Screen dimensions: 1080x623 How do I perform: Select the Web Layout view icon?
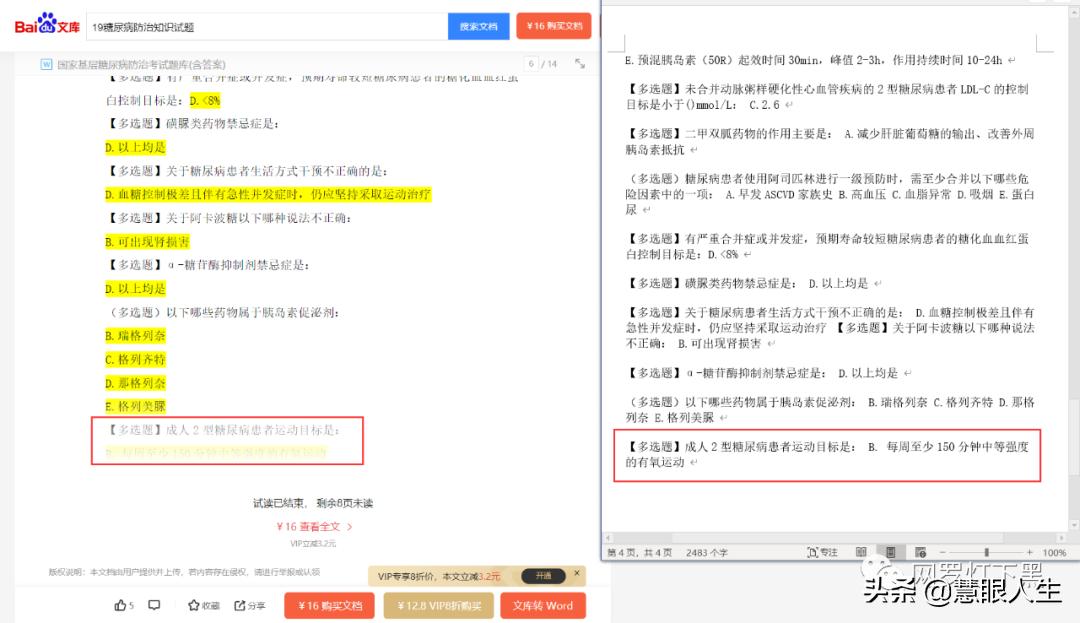pyautogui.click(x=920, y=550)
